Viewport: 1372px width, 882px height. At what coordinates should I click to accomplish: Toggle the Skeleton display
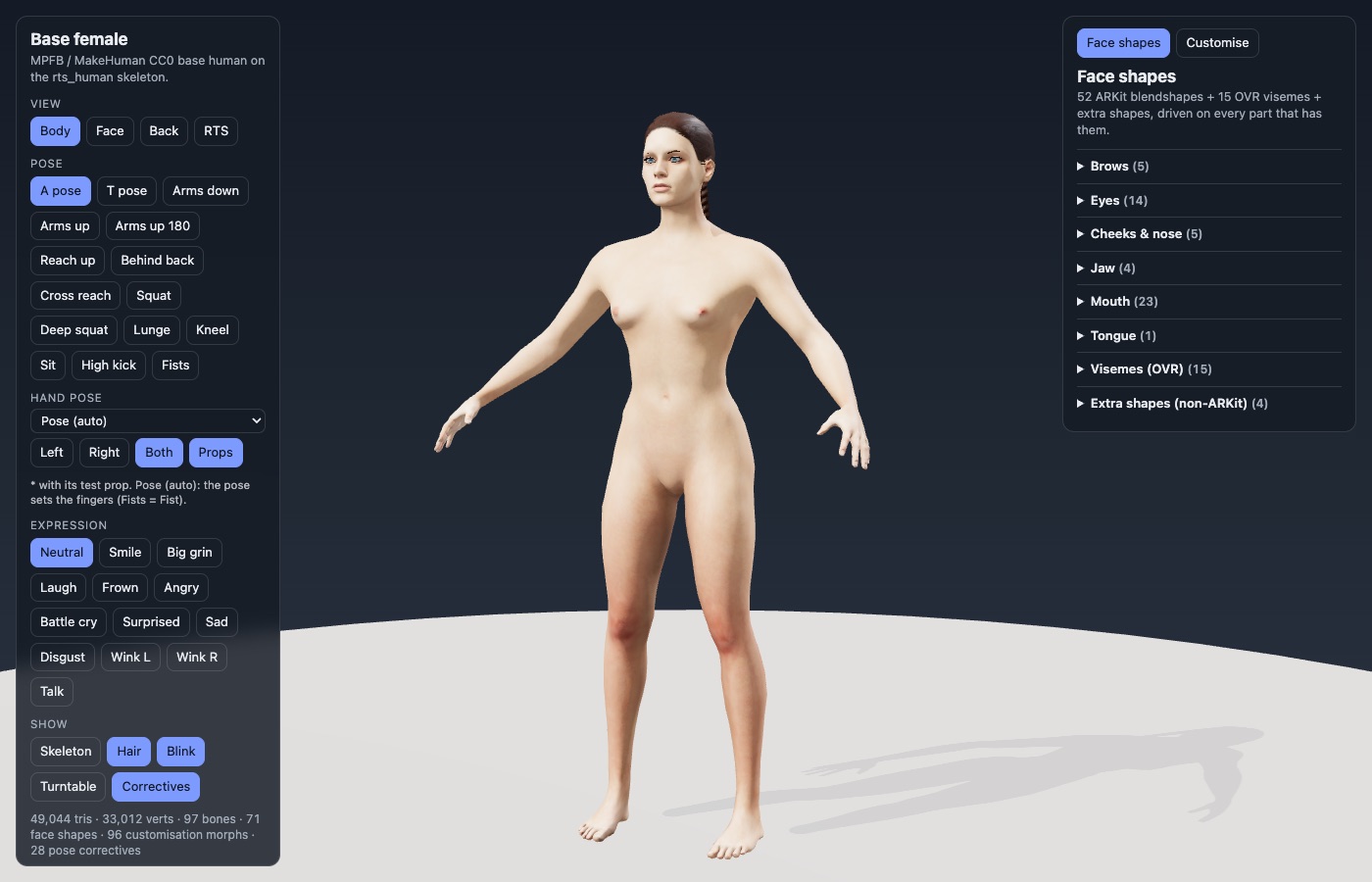pyautogui.click(x=66, y=752)
